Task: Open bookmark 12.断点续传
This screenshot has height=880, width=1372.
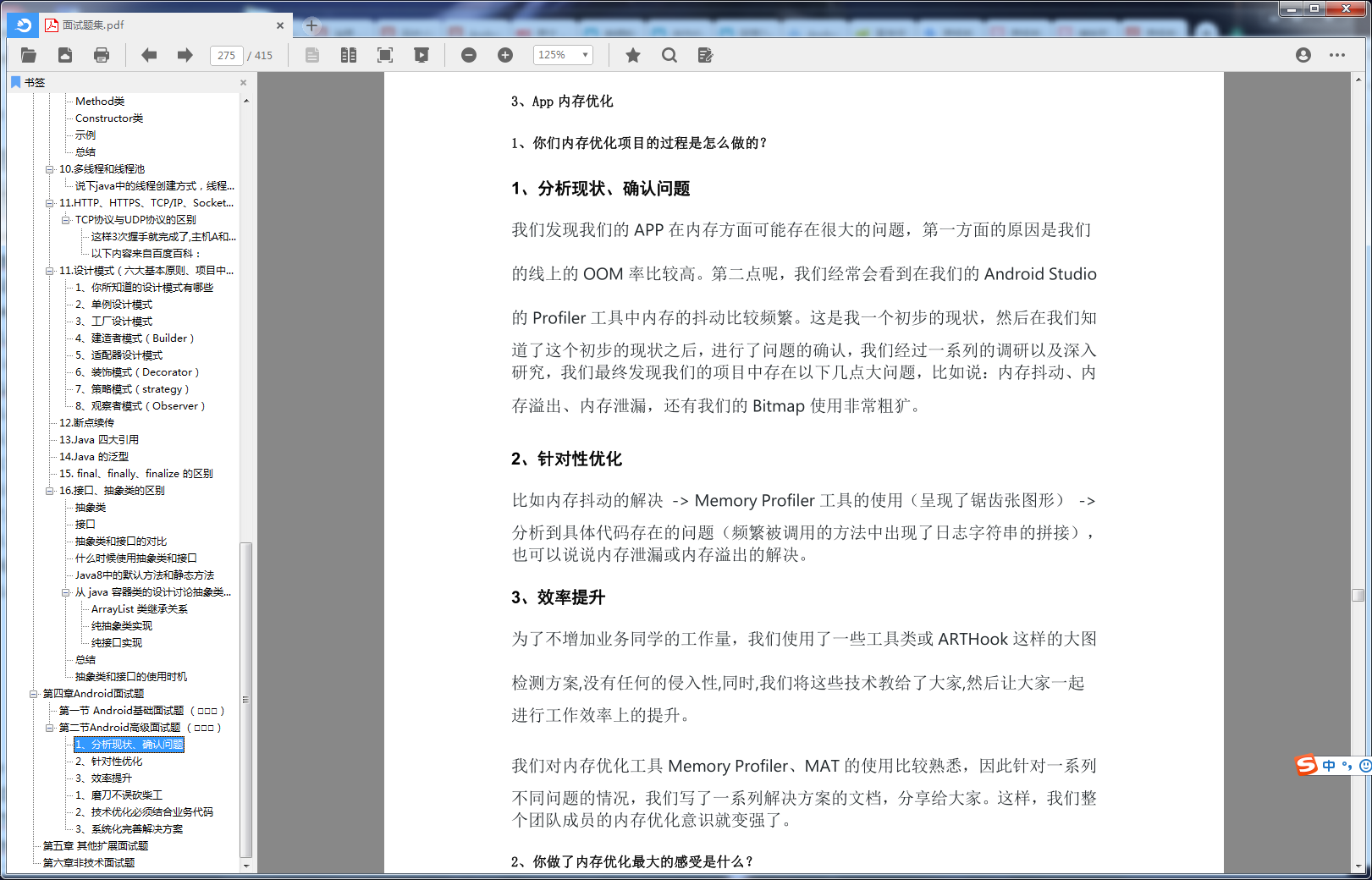Action: coord(86,423)
